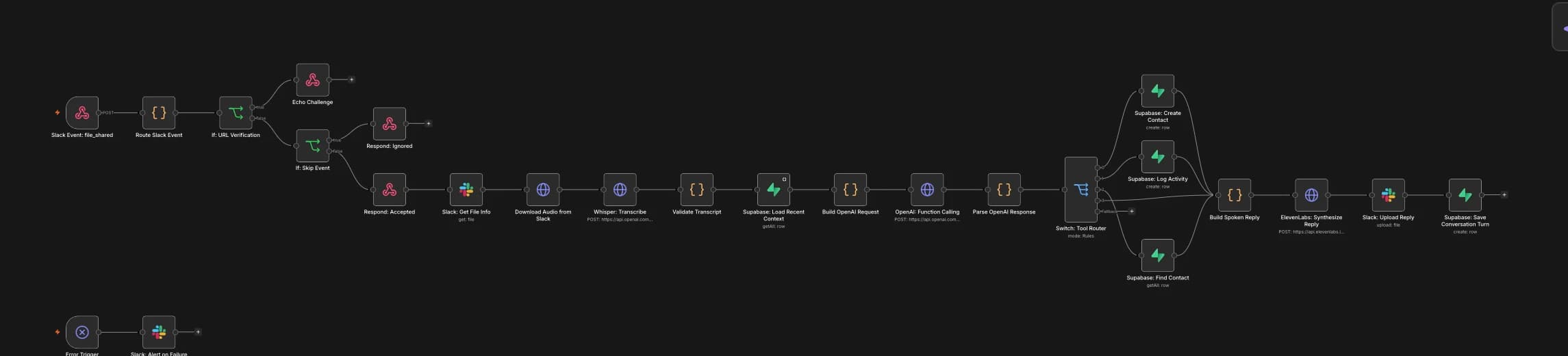This screenshot has height=356, width=1568.
Task: Open the Switch: Tool Router node
Action: click(1081, 190)
